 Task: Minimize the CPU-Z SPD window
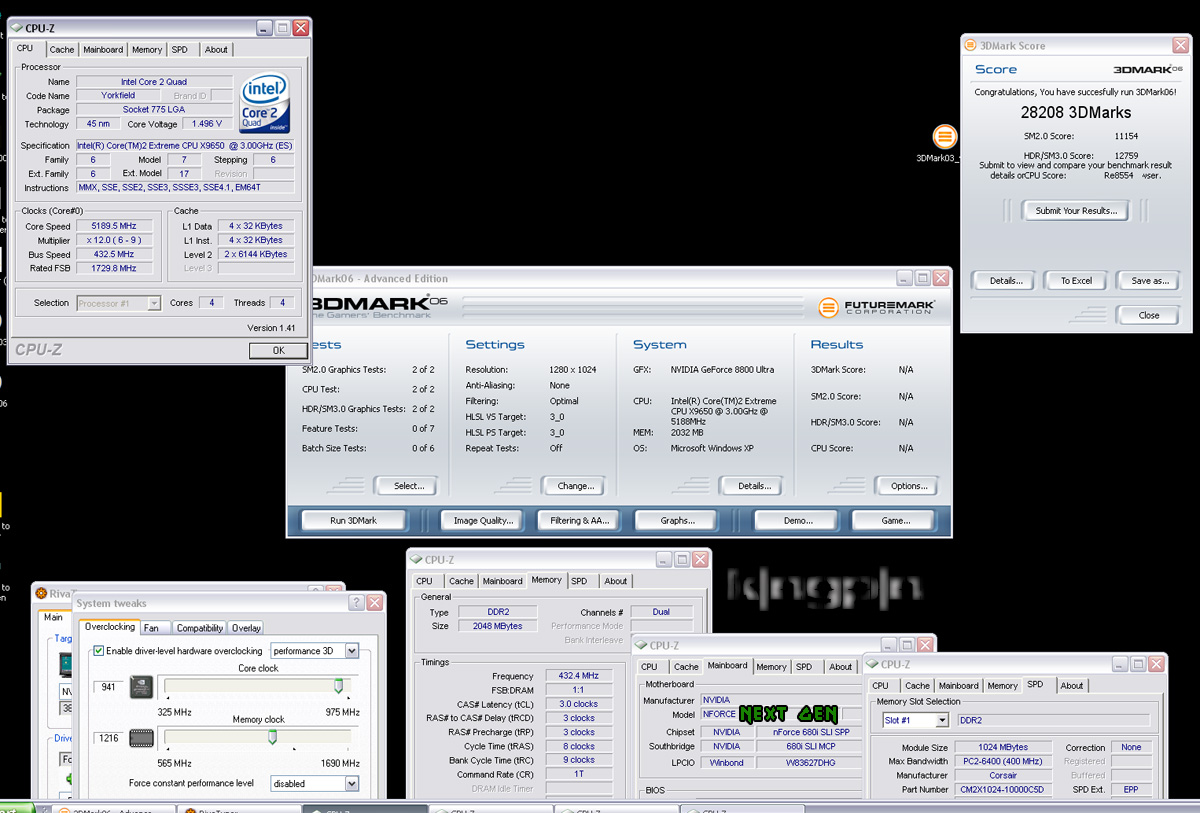tap(1121, 664)
